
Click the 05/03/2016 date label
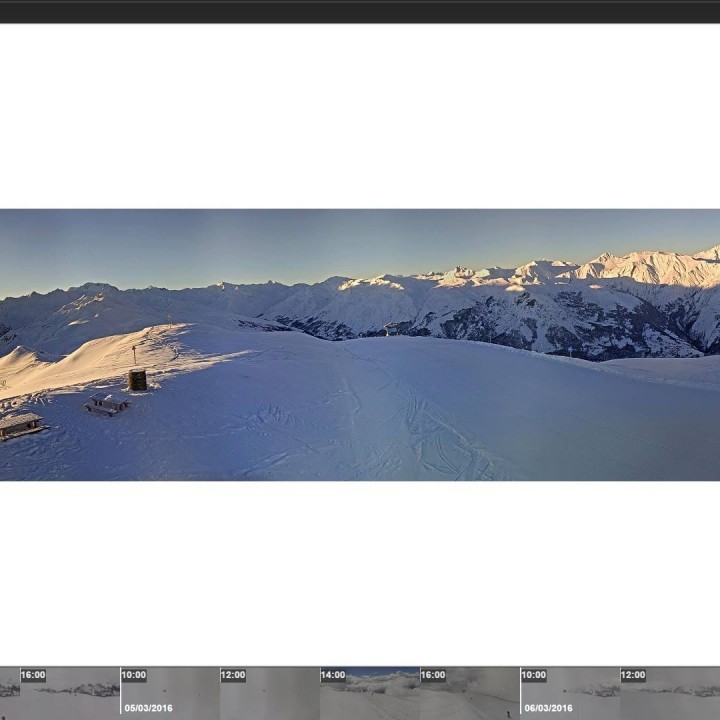[148, 708]
